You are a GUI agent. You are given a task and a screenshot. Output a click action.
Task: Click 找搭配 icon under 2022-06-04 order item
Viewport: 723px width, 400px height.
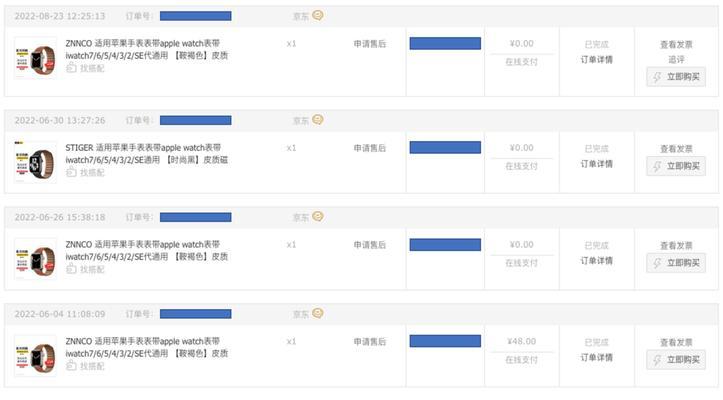click(71, 366)
